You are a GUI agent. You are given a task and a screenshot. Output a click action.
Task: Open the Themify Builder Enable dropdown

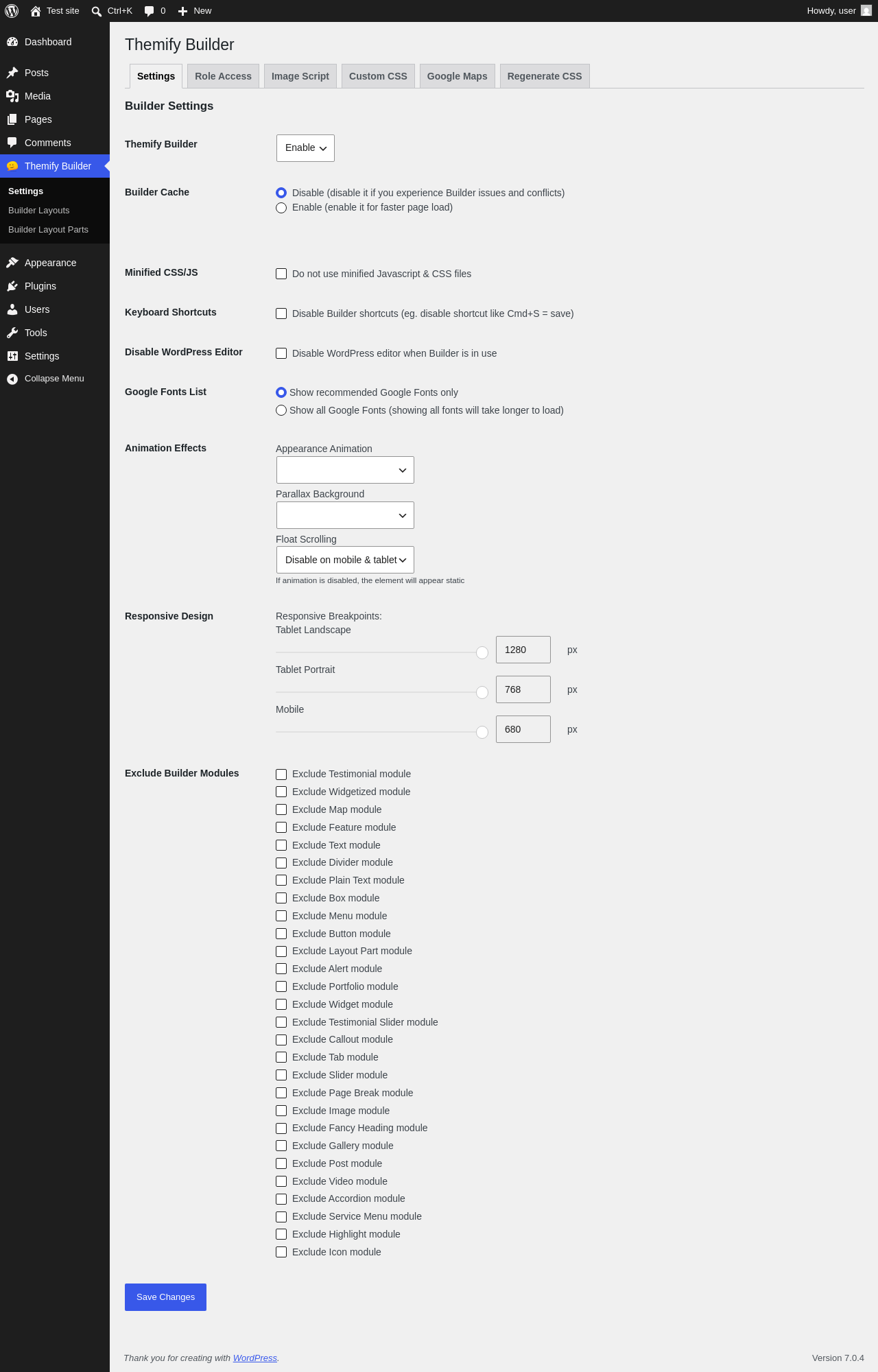tap(305, 148)
